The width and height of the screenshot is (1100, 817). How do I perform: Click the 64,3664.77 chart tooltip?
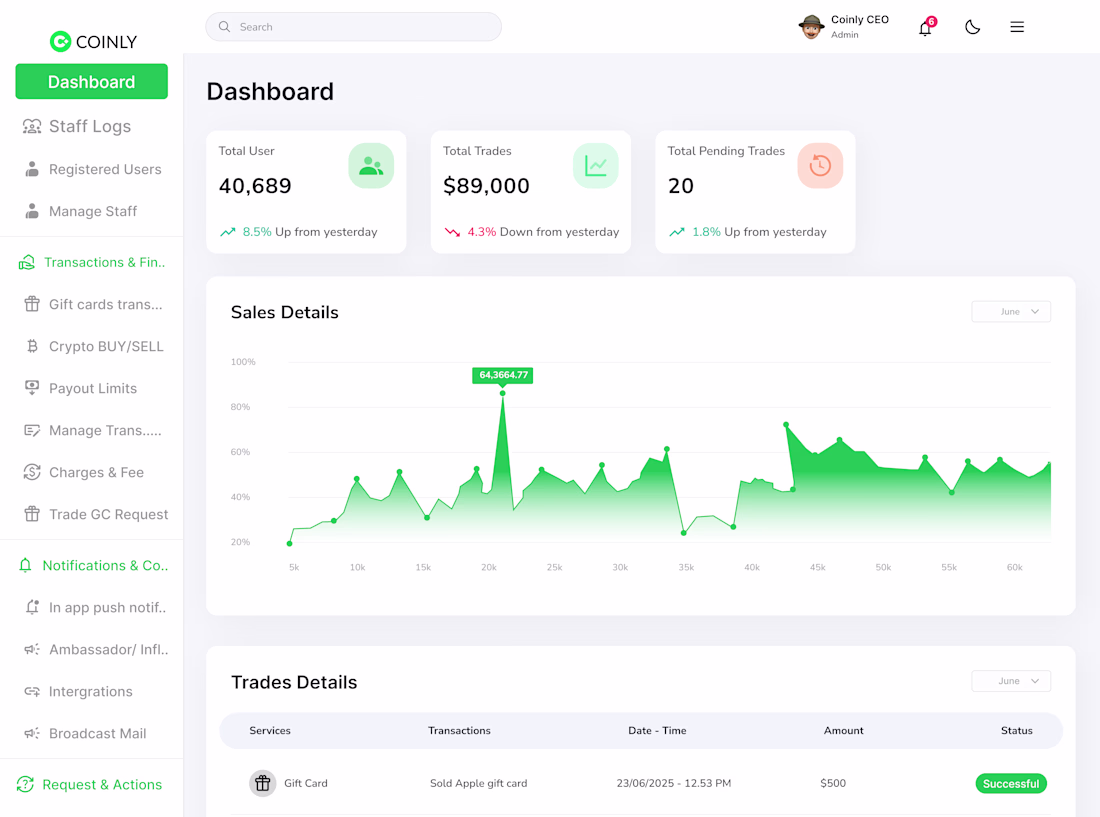502,375
